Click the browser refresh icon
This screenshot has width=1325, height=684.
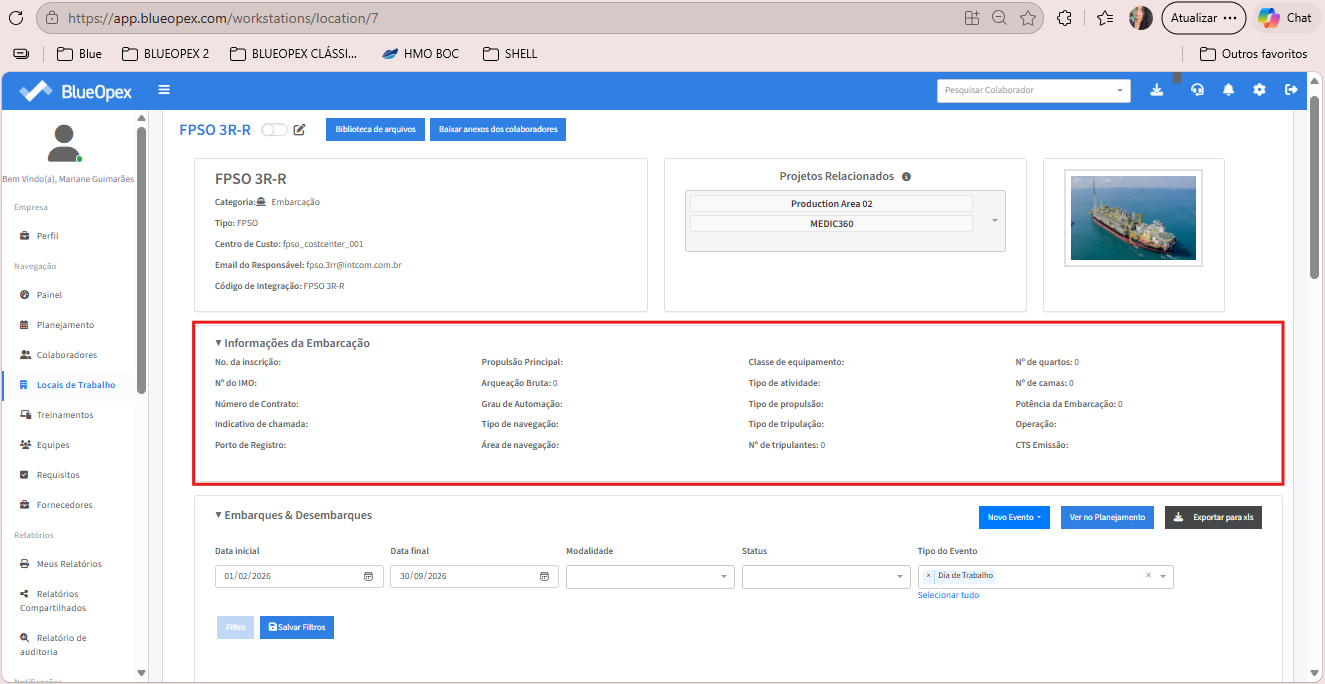[15, 18]
